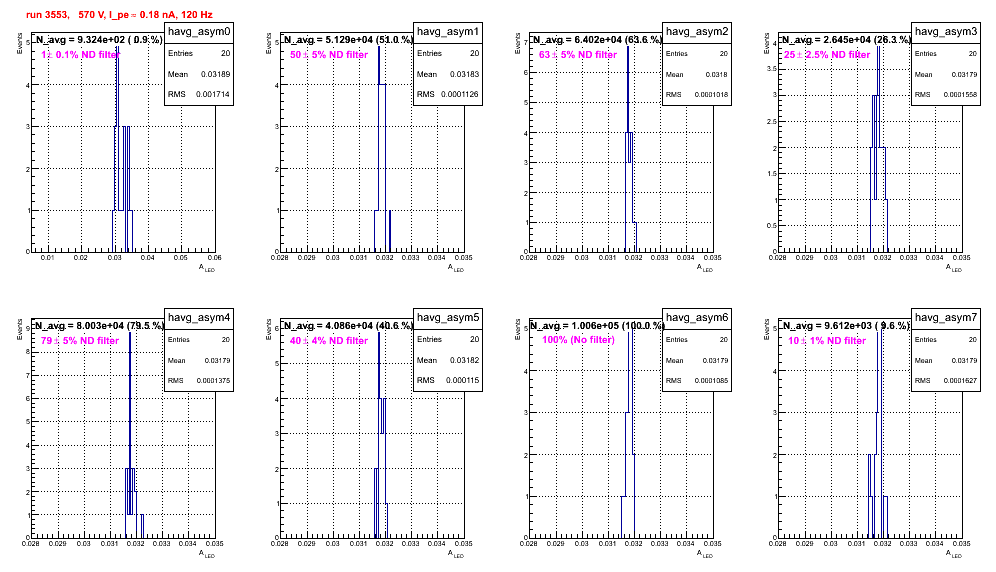Viewport: 996px width, 572px height.
Task: Click the histogram peak in havg_asym0 plot
Action: pos(118,48)
